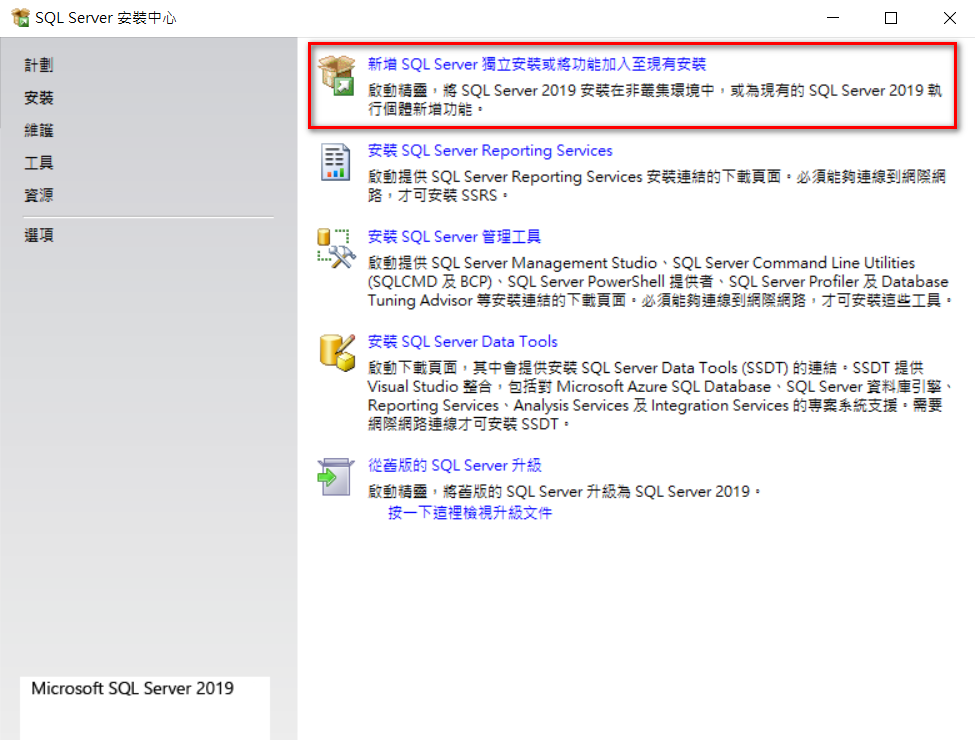975x740 pixels.
Task: Open 安裝 SQL Server Reporting Services link
Action: coord(490,150)
